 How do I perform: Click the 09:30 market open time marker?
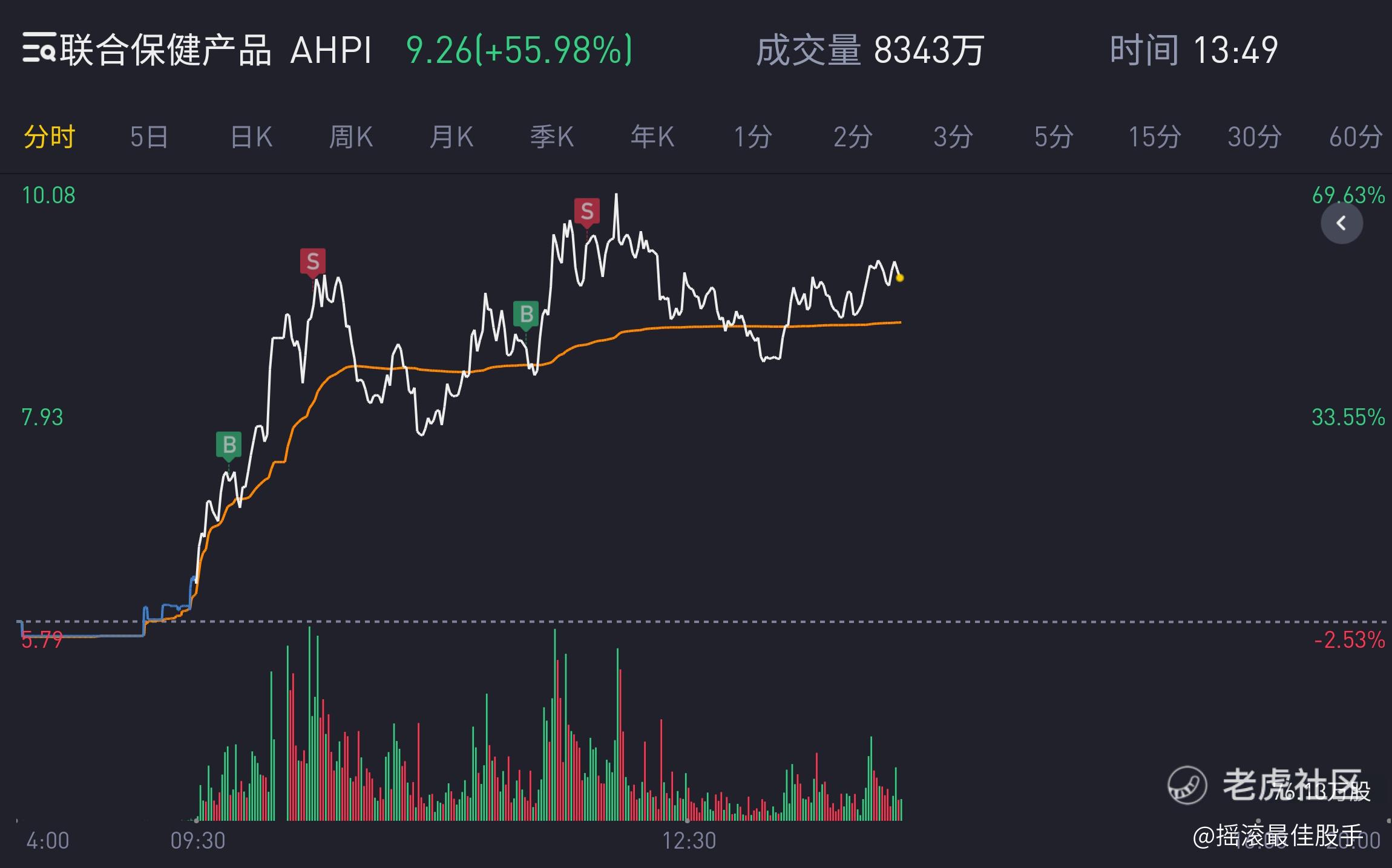point(198,840)
